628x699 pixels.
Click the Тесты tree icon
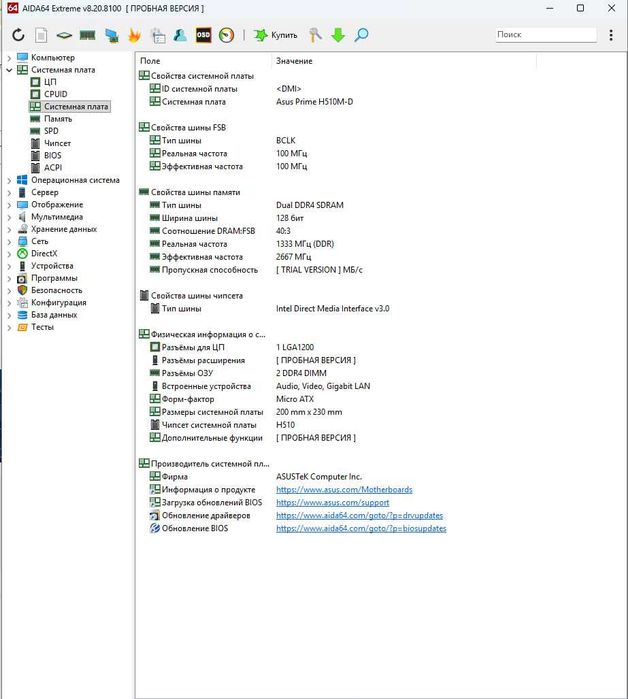pyautogui.click(x=22, y=327)
